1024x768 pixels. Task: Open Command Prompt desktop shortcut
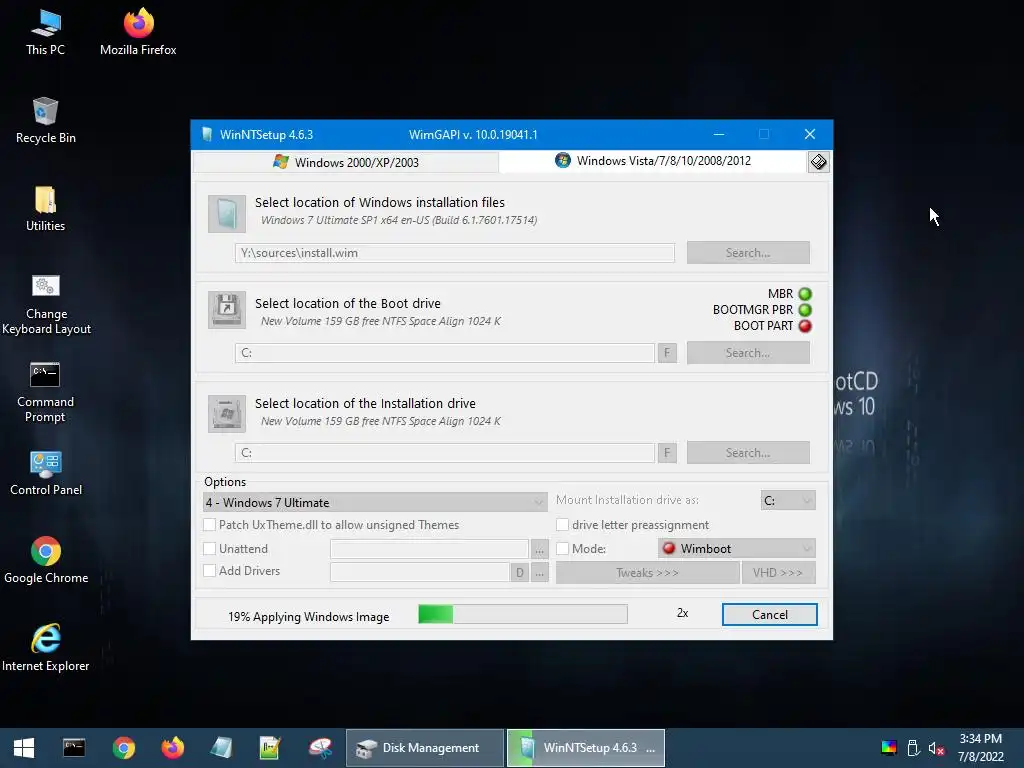(x=45, y=392)
